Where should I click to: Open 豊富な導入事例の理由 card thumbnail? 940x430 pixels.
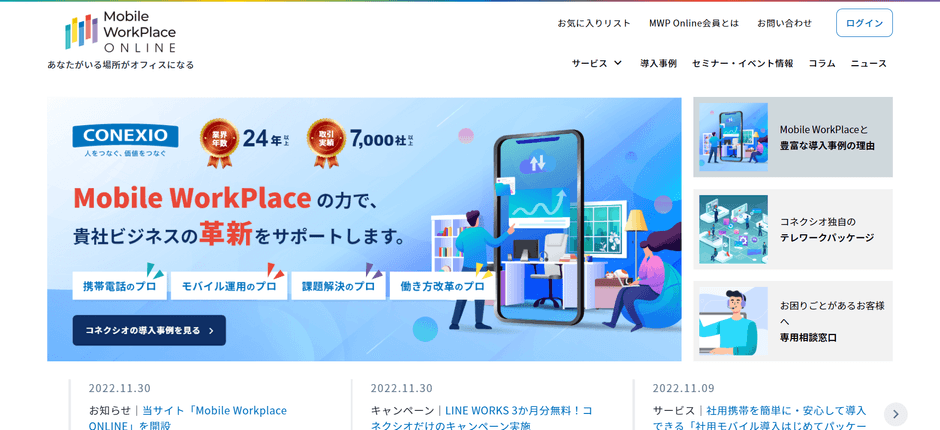733,137
